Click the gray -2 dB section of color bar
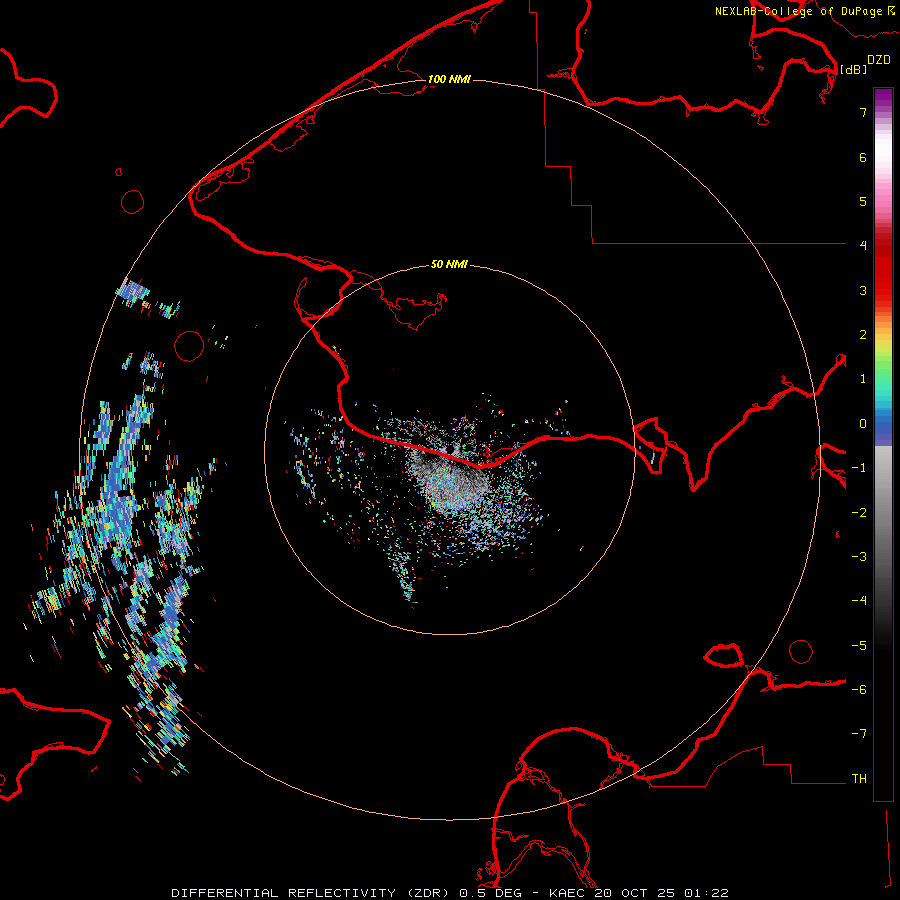 pyautogui.click(x=883, y=513)
